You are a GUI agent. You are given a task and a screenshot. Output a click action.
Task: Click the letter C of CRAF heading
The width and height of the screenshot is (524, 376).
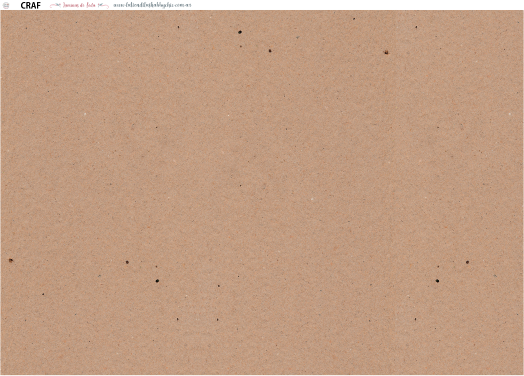point(23,5)
